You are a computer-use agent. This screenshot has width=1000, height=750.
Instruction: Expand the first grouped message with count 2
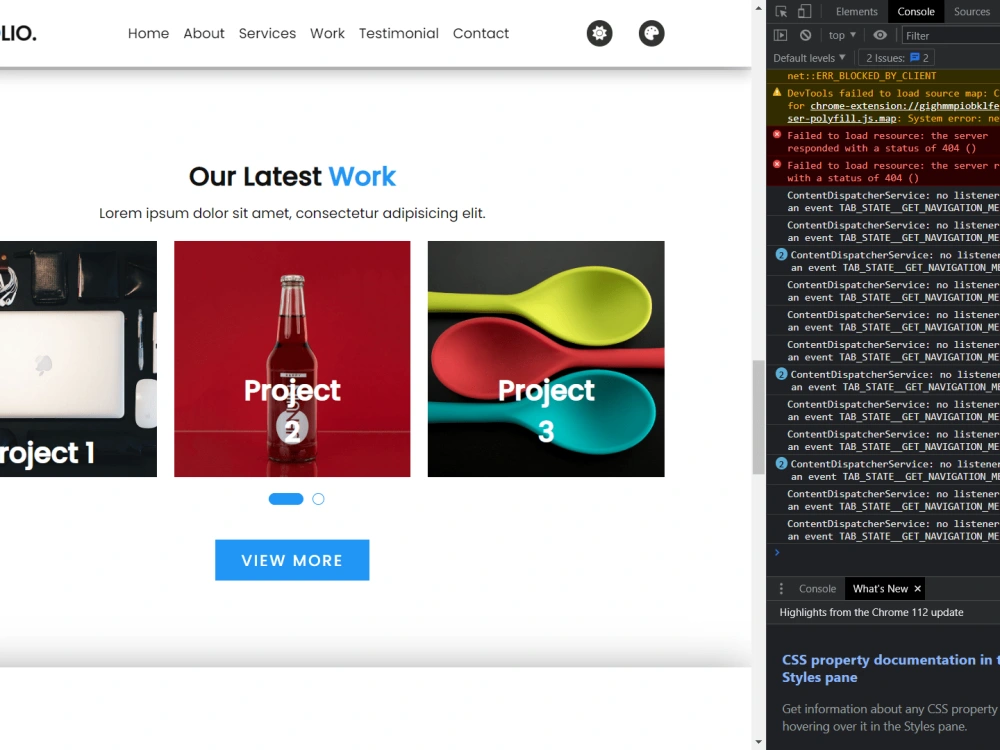(x=781, y=254)
